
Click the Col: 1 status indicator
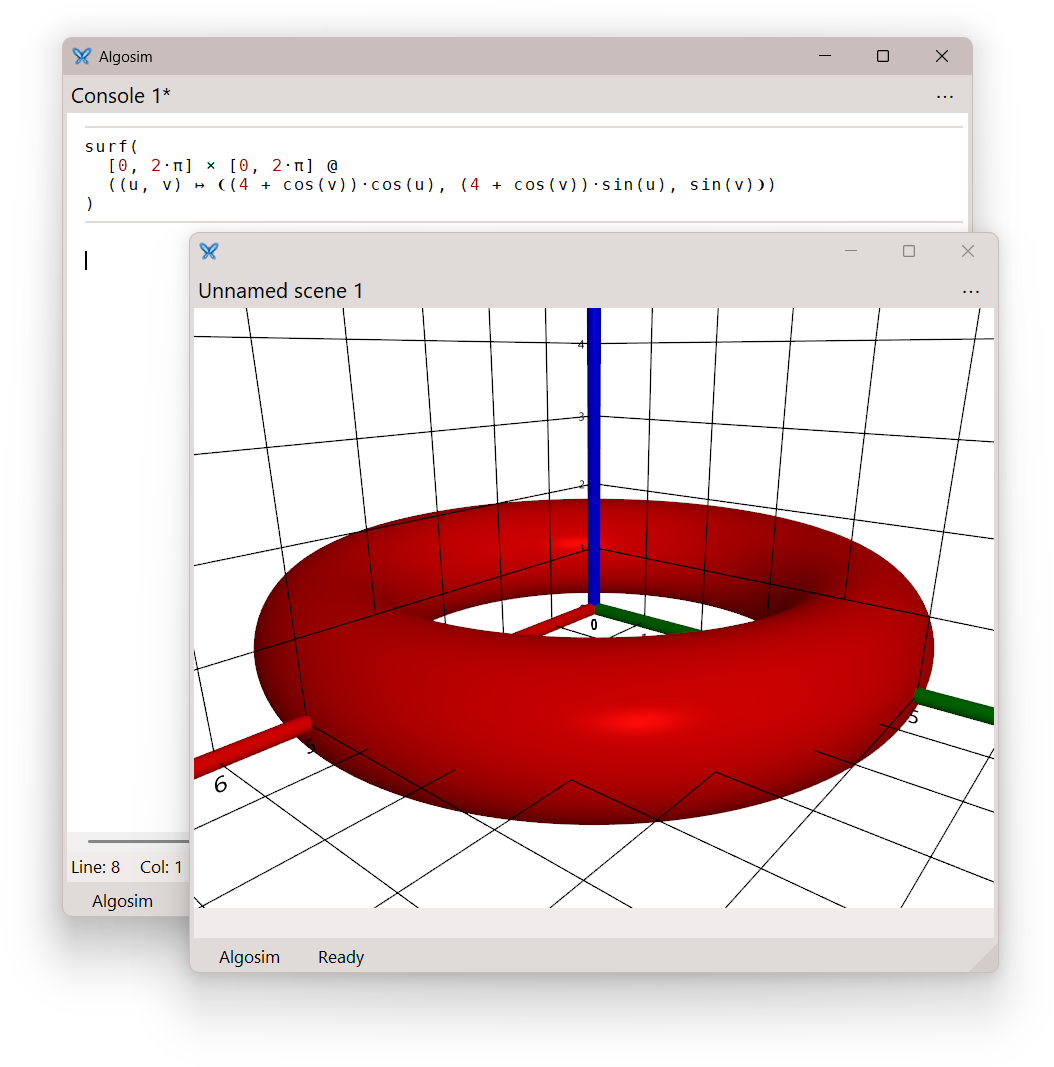[x=161, y=867]
